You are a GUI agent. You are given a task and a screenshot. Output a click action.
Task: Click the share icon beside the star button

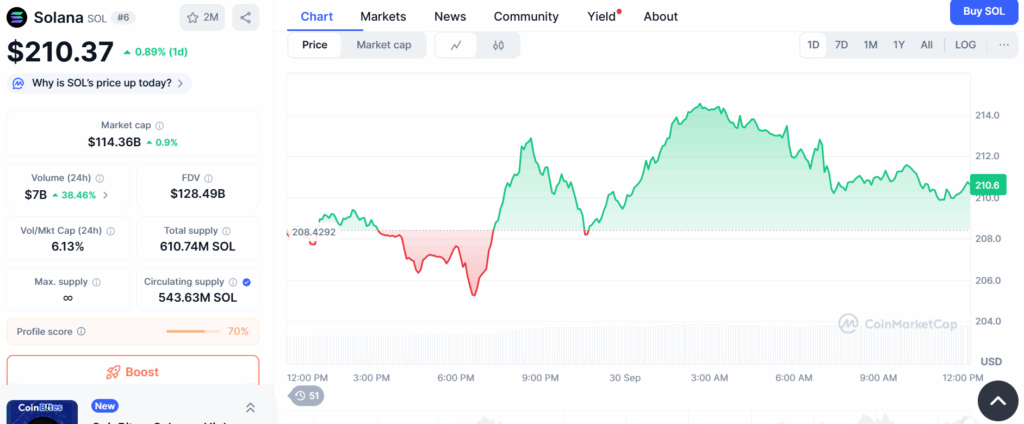pos(245,17)
